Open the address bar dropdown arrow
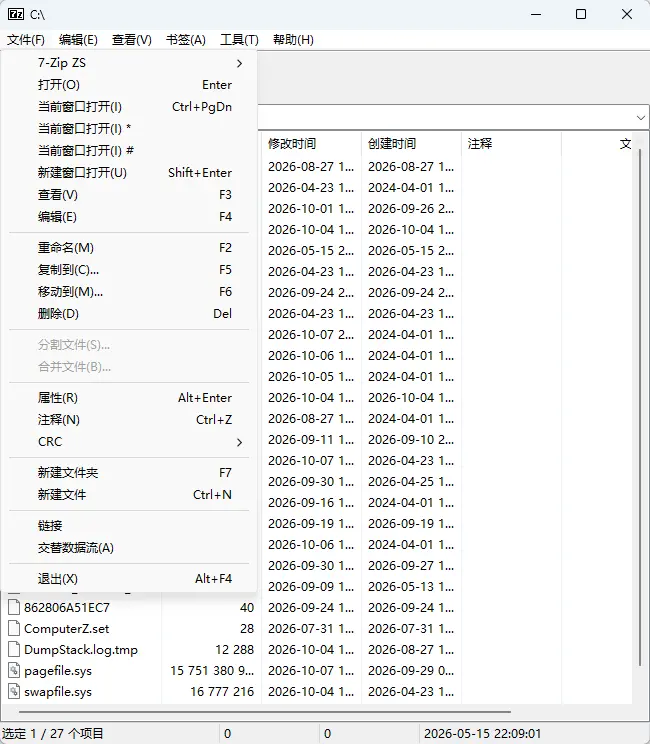The height and width of the screenshot is (744, 650). 641,117
